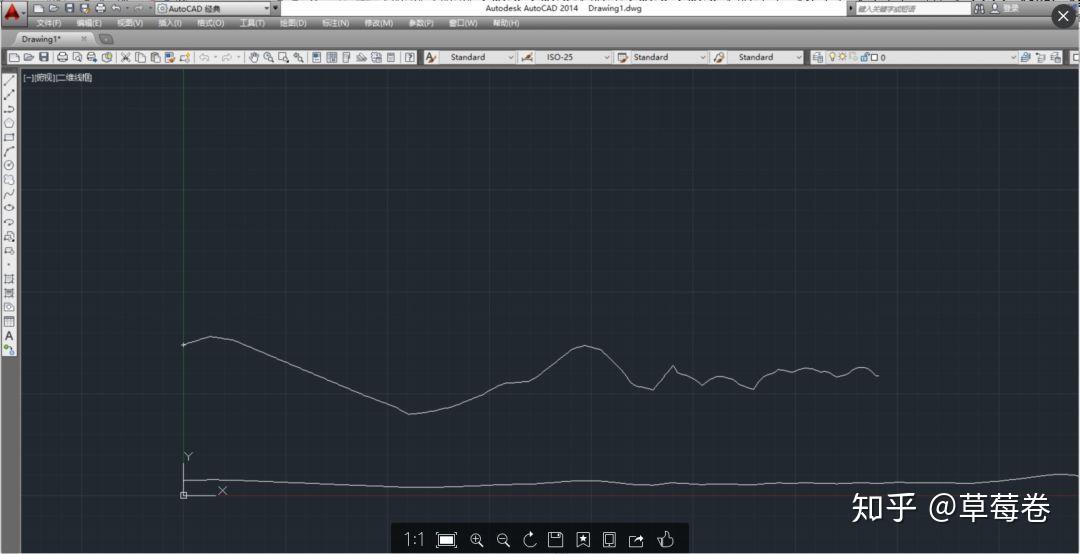This screenshot has height=554, width=1080.
Task: Select the Construction line tool
Action: coord(9,95)
